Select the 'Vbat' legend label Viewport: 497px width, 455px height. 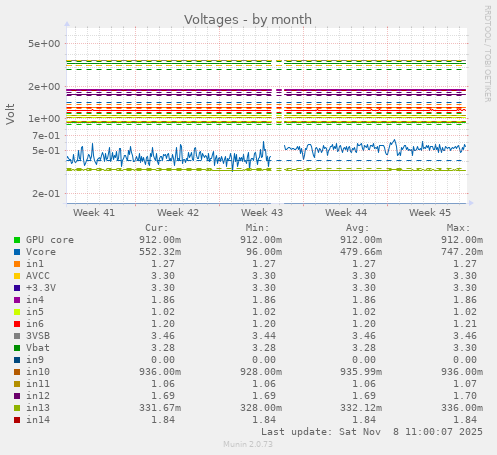(x=38, y=348)
